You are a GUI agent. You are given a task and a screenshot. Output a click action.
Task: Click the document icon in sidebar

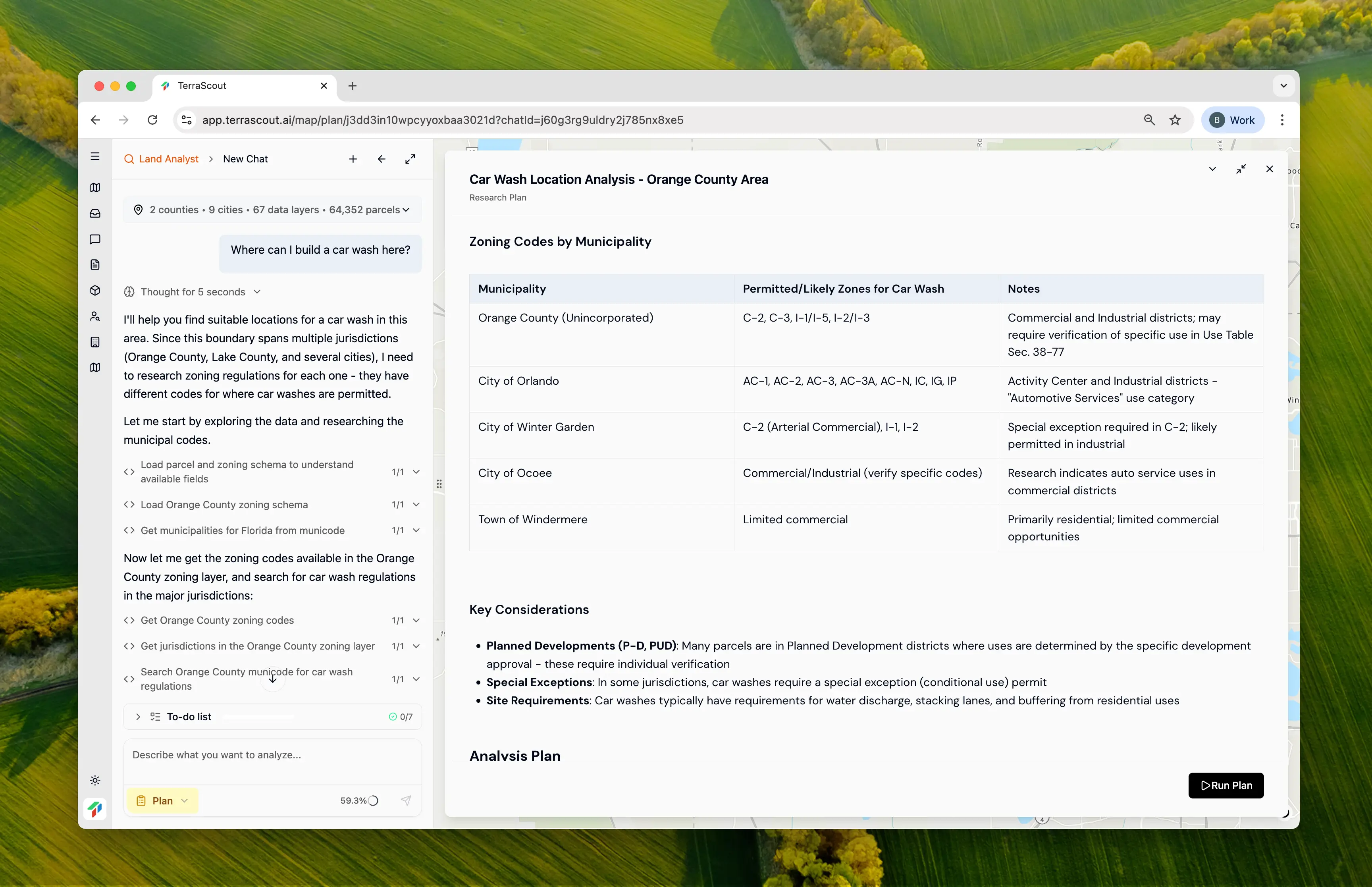click(95, 265)
